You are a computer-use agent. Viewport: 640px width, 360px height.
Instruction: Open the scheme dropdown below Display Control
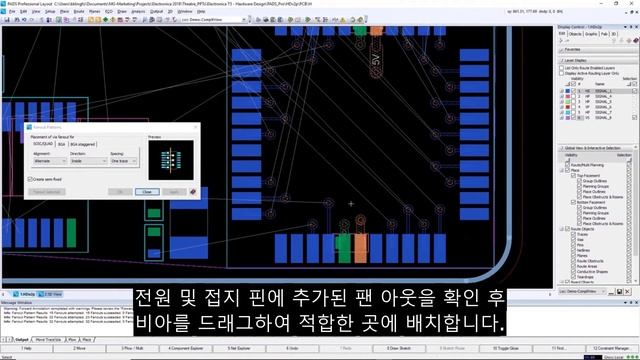coord(582,291)
